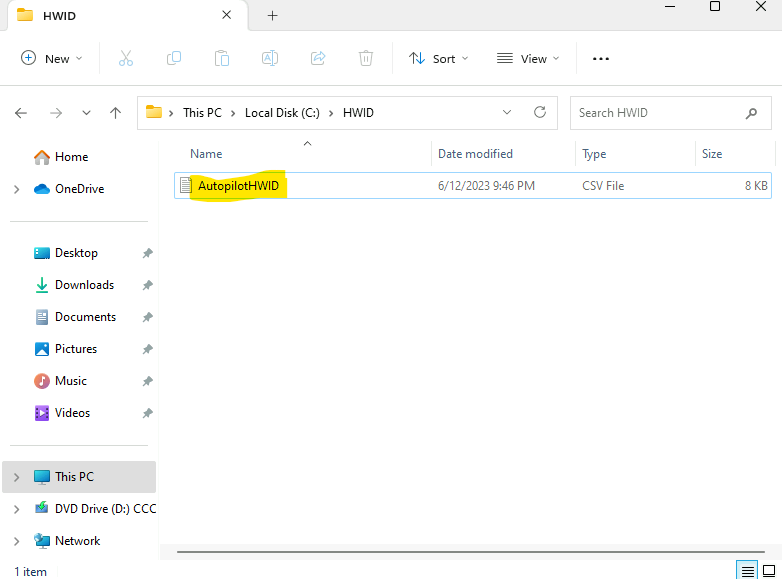Open Music quick access folder
782x579 pixels.
71,381
